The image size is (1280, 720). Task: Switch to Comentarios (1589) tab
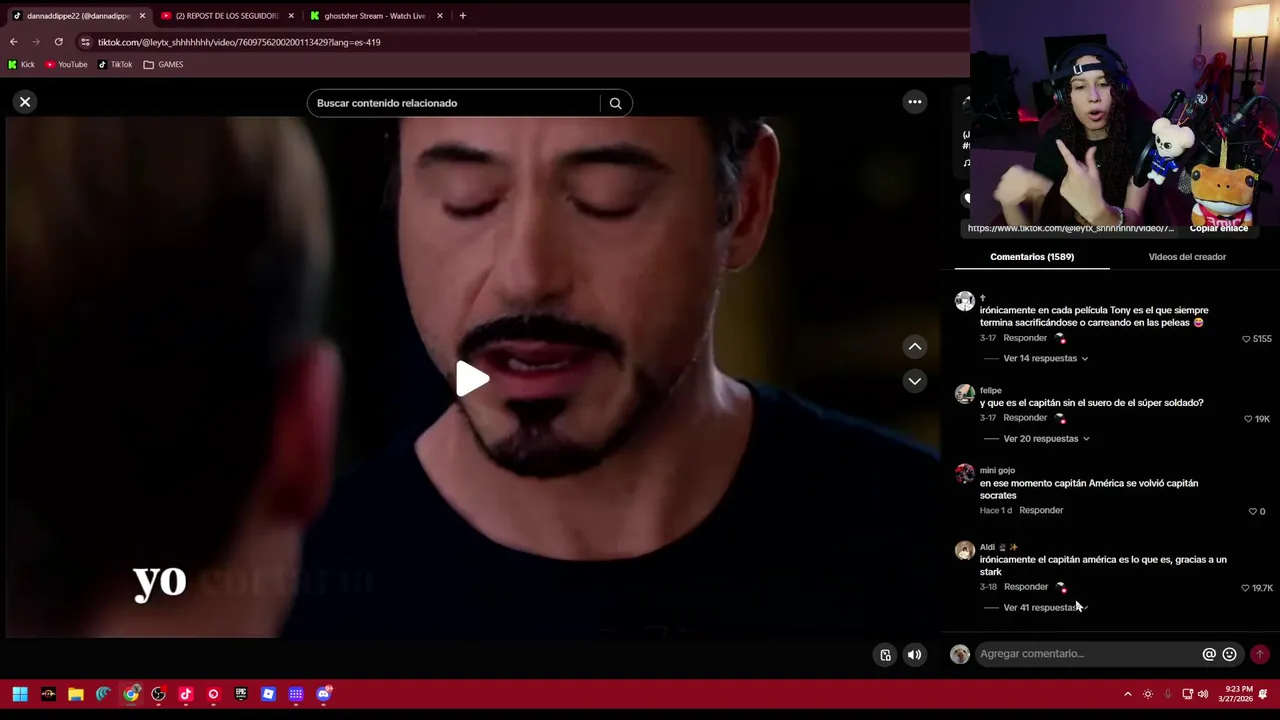(1032, 257)
